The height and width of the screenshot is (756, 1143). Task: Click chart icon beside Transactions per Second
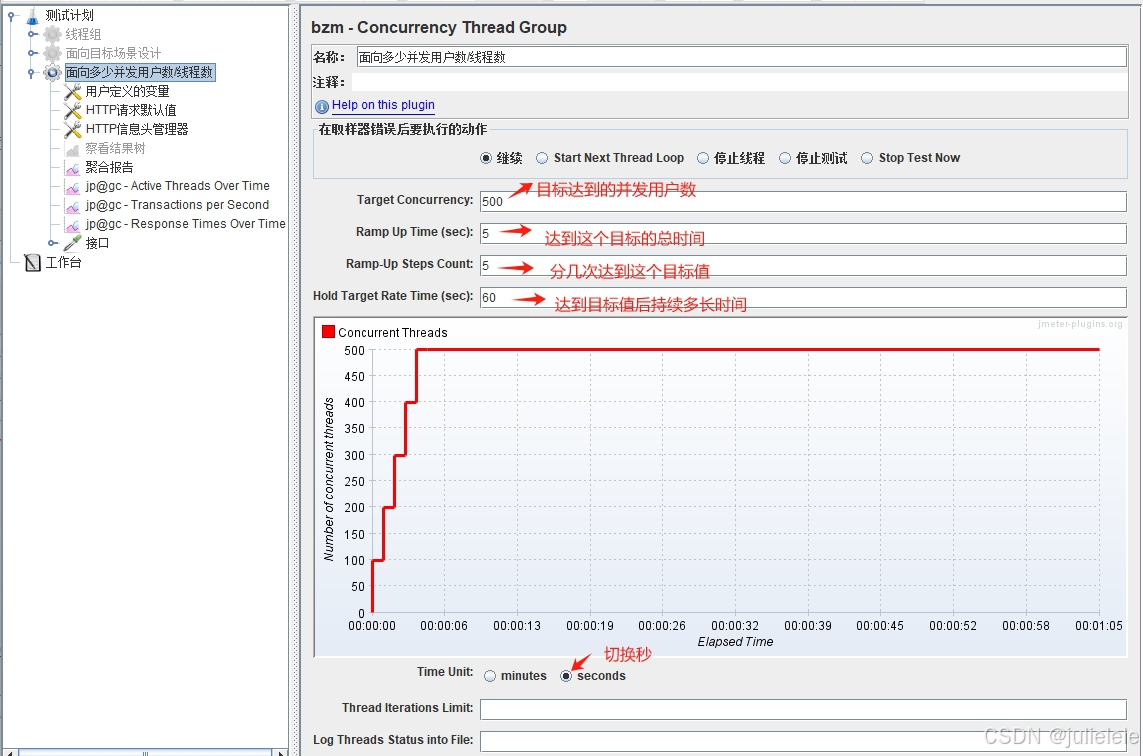pos(72,206)
